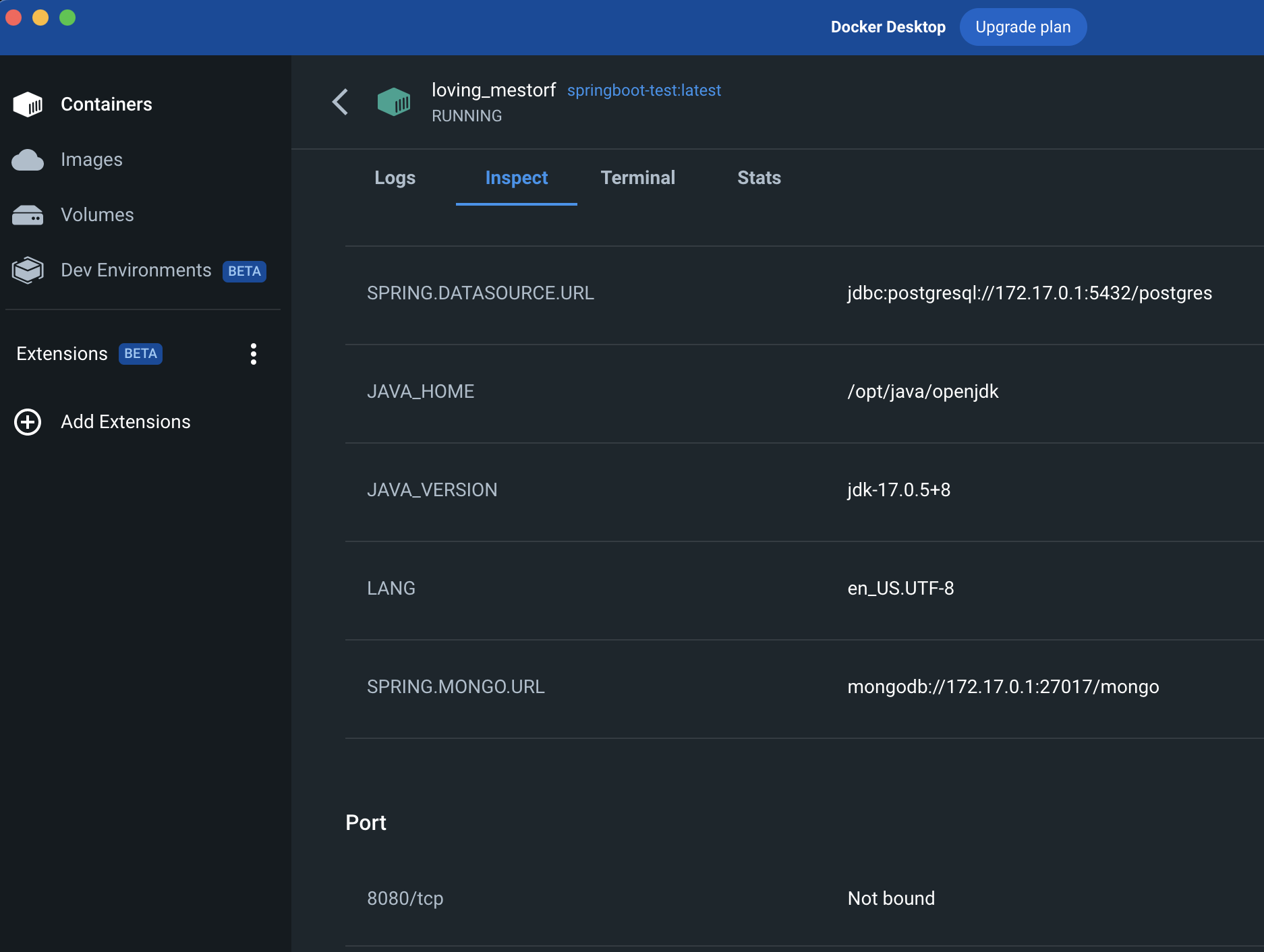Screen dimensions: 1264x952
Task: Click the Extensions heading label
Action: (x=62, y=354)
